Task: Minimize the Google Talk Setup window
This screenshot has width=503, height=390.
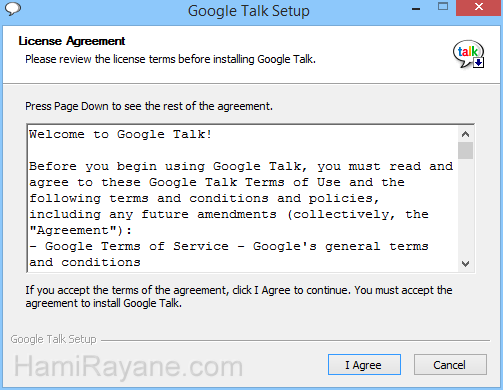Action: (x=416, y=8)
